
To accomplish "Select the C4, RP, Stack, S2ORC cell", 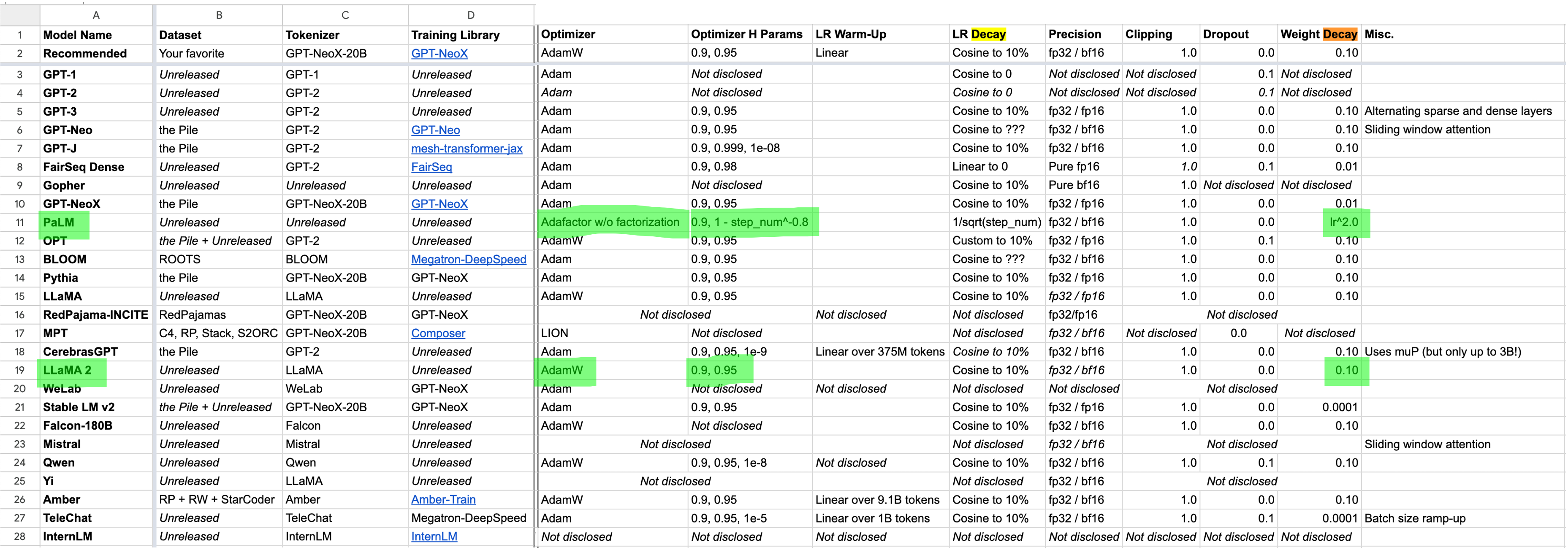I will click(219, 333).
